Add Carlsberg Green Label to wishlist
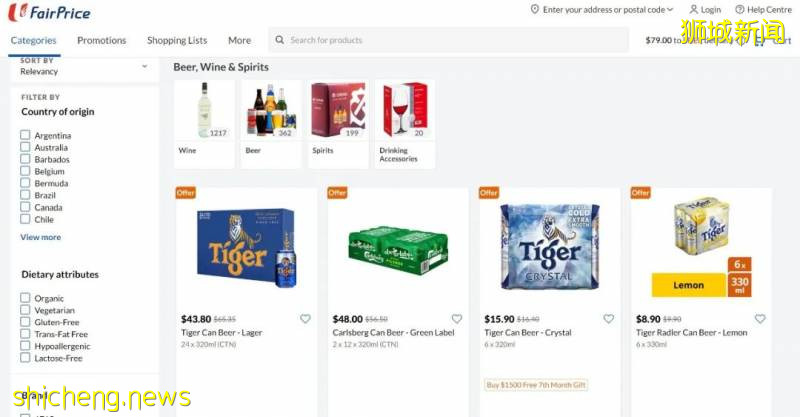 tap(457, 319)
